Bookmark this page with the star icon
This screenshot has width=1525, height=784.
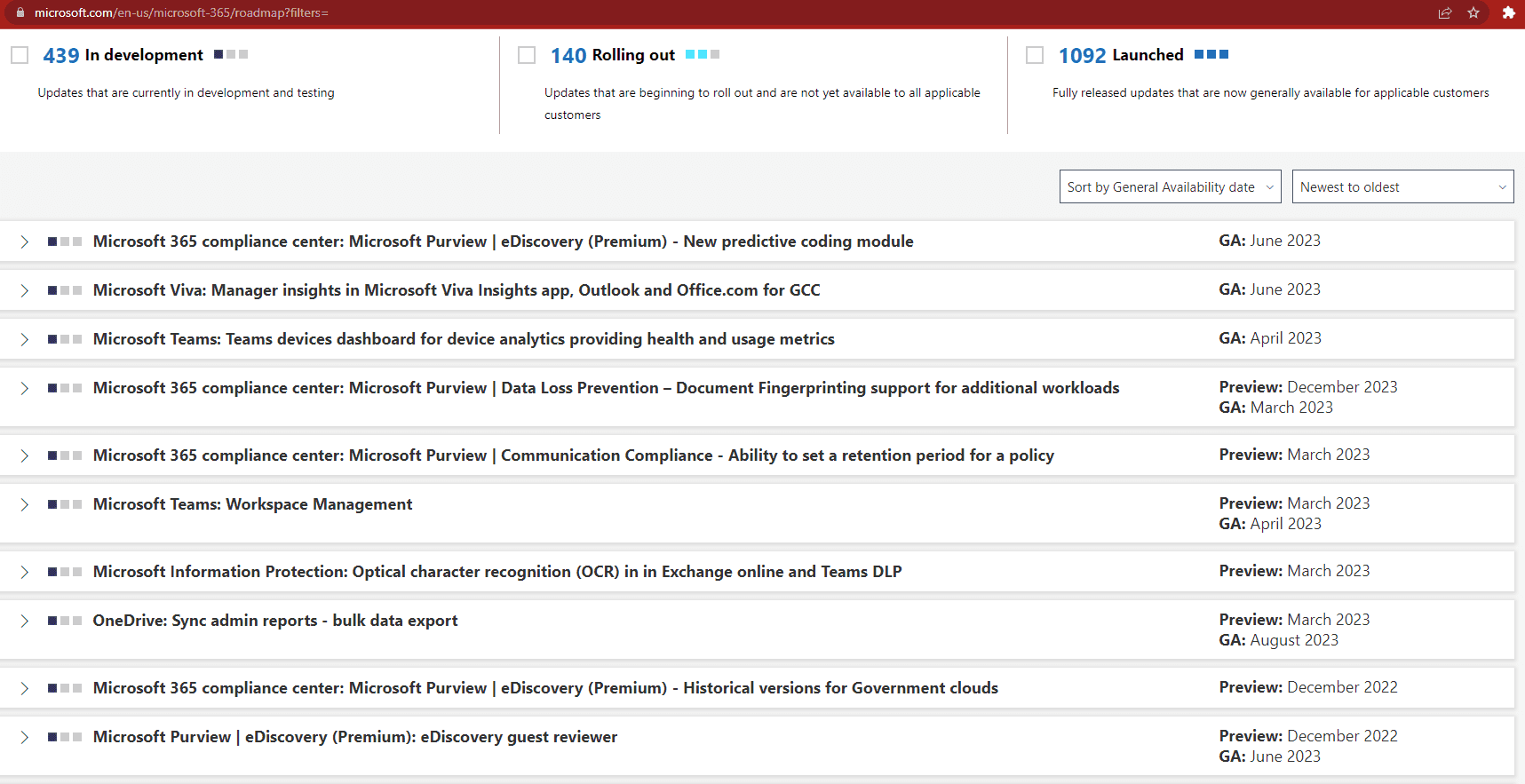[x=1473, y=12]
